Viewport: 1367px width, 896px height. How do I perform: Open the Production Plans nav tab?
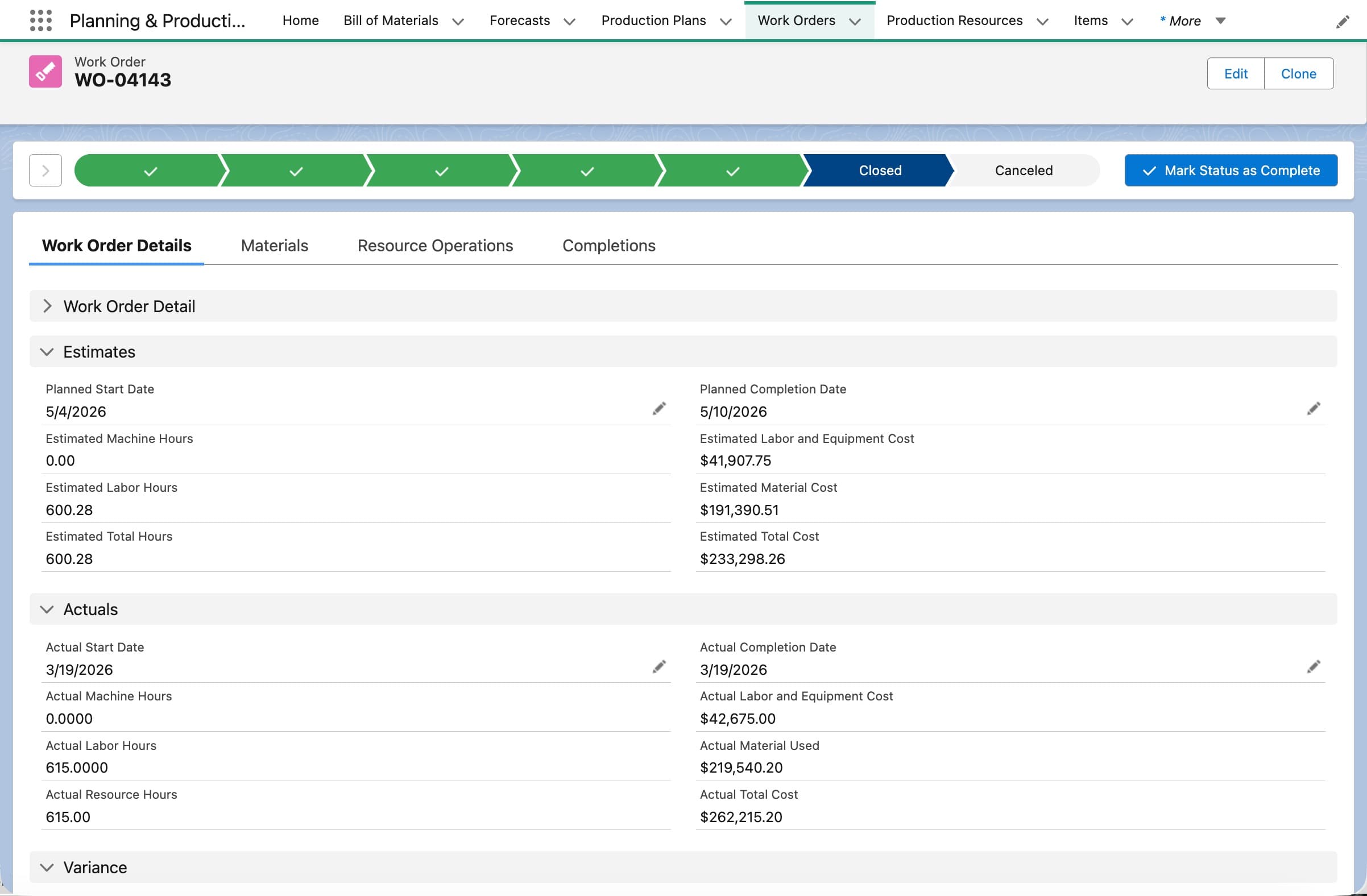pyautogui.click(x=653, y=20)
